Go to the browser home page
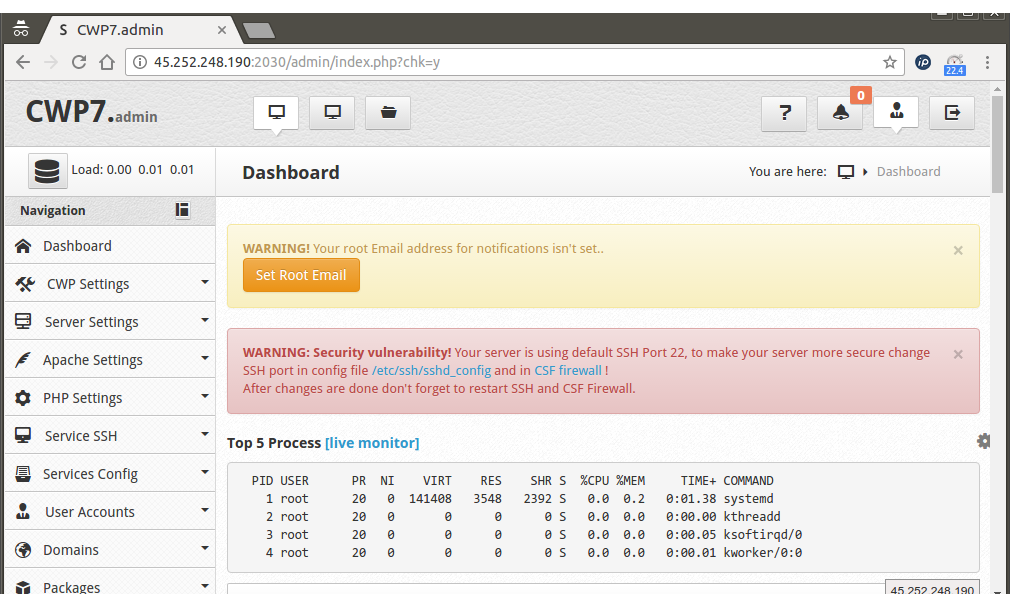 (107, 63)
